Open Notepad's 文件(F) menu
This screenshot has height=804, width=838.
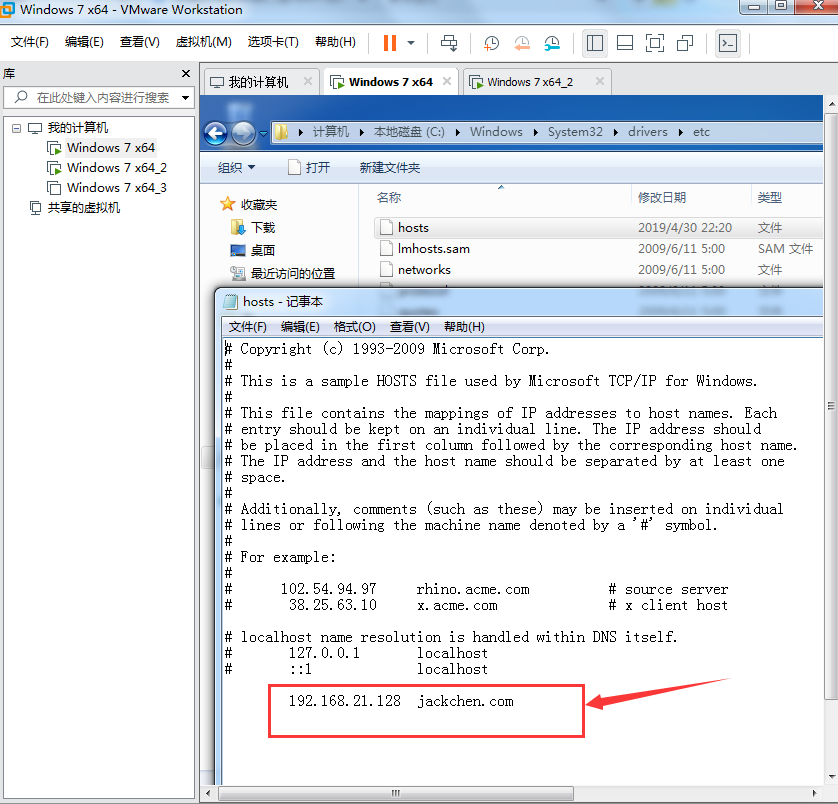[x=247, y=327]
